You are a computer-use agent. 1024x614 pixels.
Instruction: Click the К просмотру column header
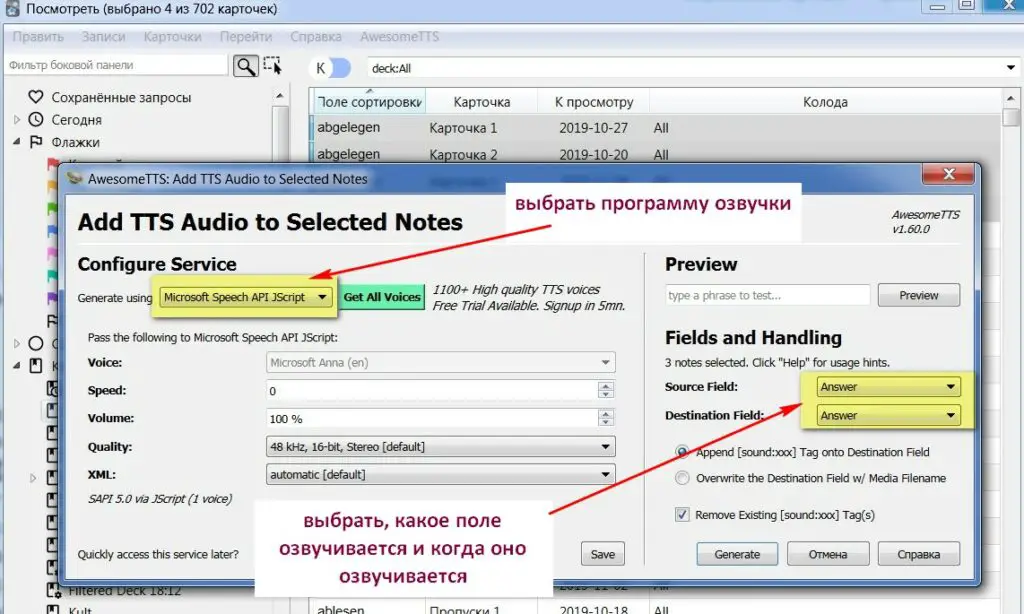pyautogui.click(x=594, y=102)
